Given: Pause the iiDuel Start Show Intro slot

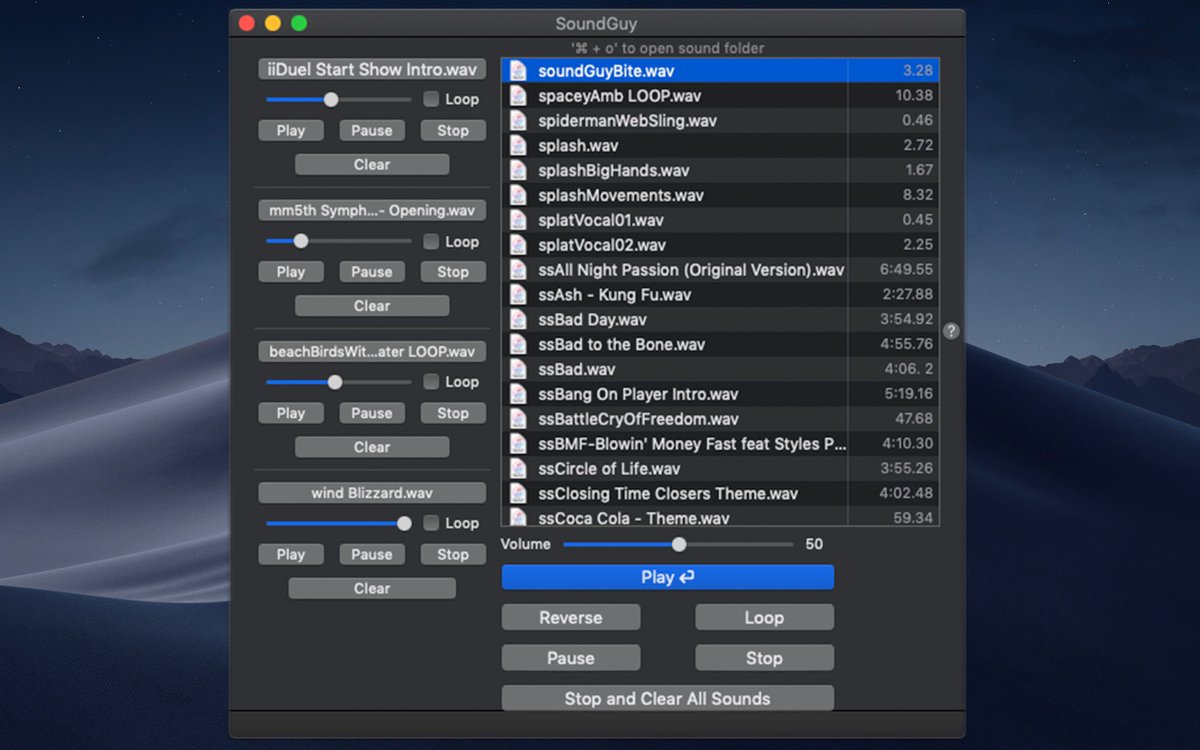Looking at the screenshot, I should 372,131.
